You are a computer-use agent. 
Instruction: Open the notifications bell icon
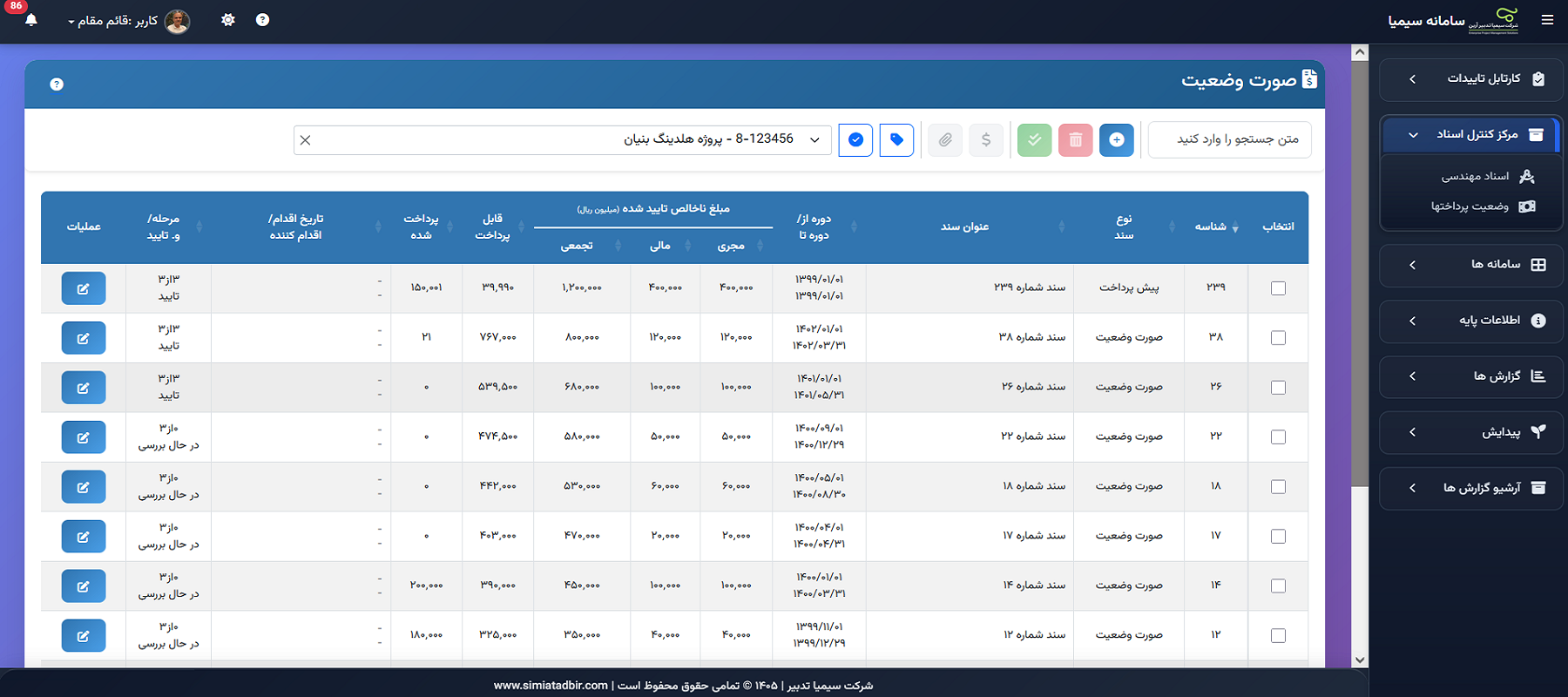[31, 20]
